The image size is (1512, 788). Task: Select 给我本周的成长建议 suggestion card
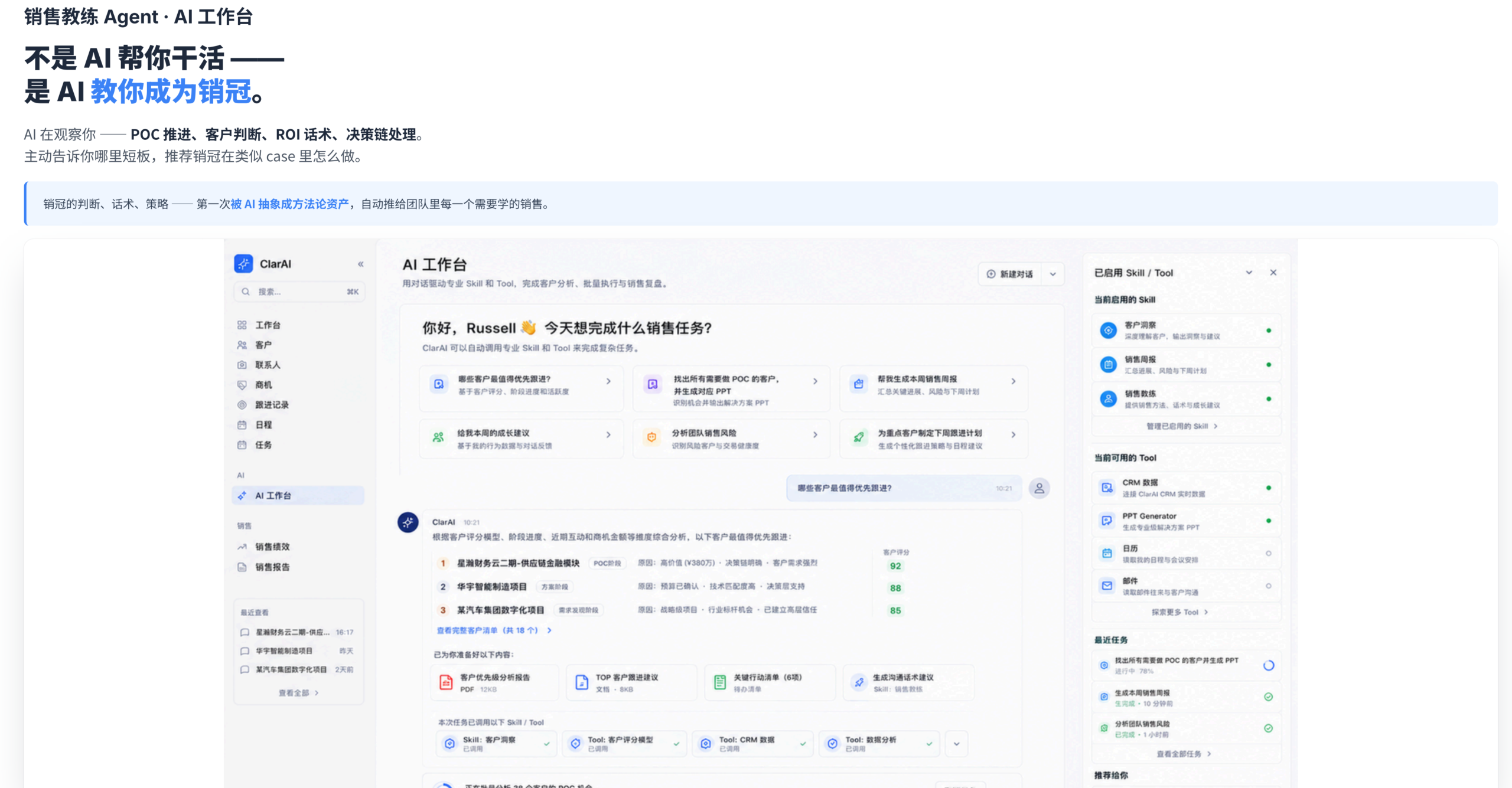pos(521,439)
